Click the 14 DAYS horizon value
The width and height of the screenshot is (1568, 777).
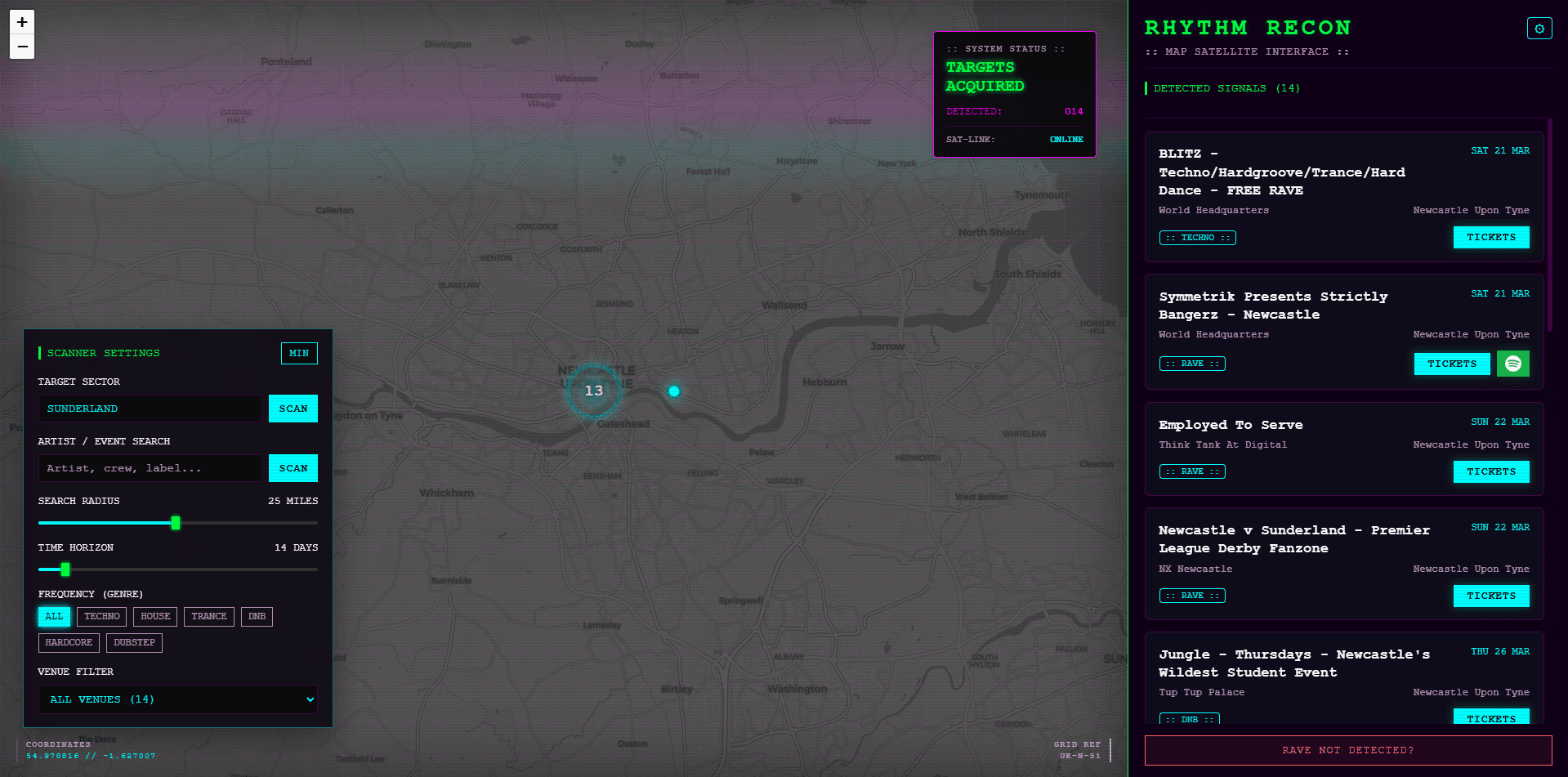click(297, 547)
